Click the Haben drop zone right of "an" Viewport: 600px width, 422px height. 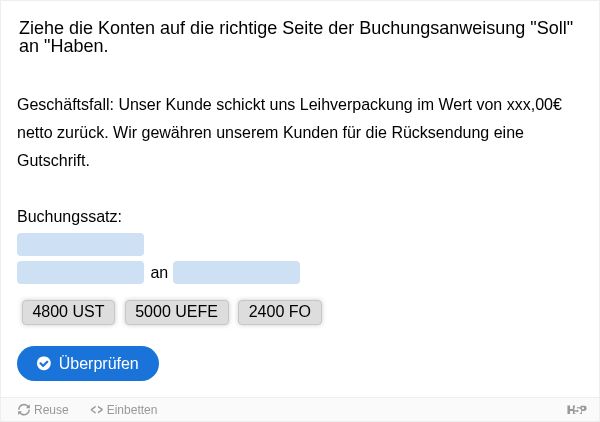[236, 272]
